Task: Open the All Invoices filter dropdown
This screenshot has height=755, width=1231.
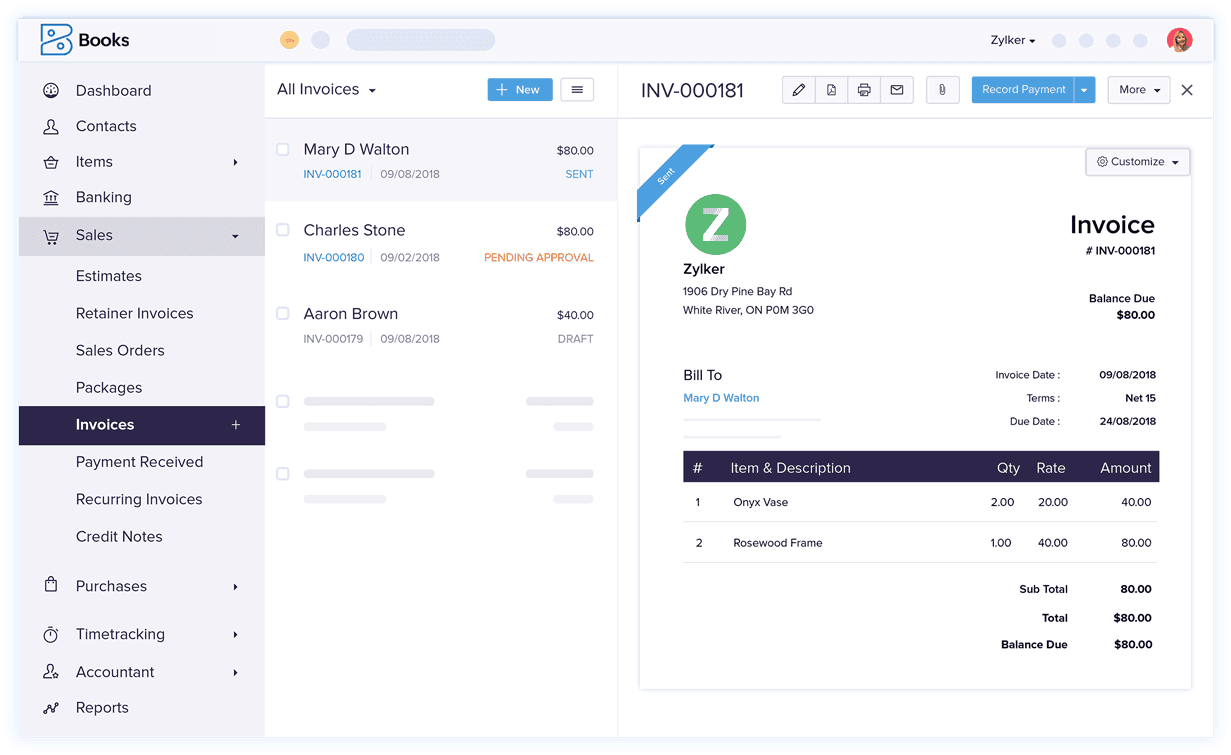Action: [x=326, y=89]
